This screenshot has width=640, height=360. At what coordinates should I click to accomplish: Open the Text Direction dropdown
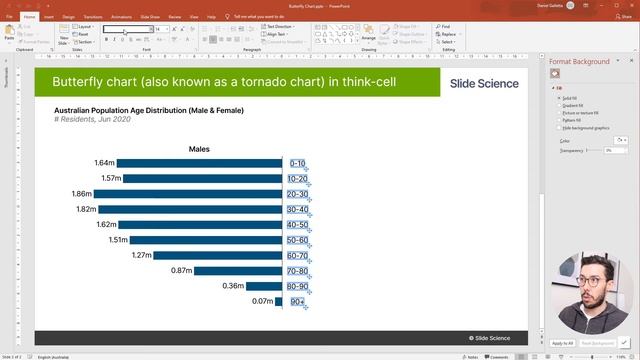(x=278, y=27)
